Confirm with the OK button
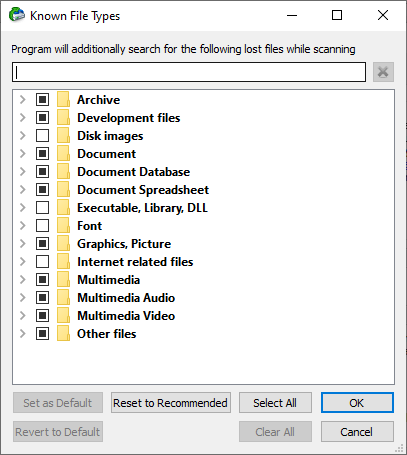The height and width of the screenshot is (455, 407). coord(357,403)
